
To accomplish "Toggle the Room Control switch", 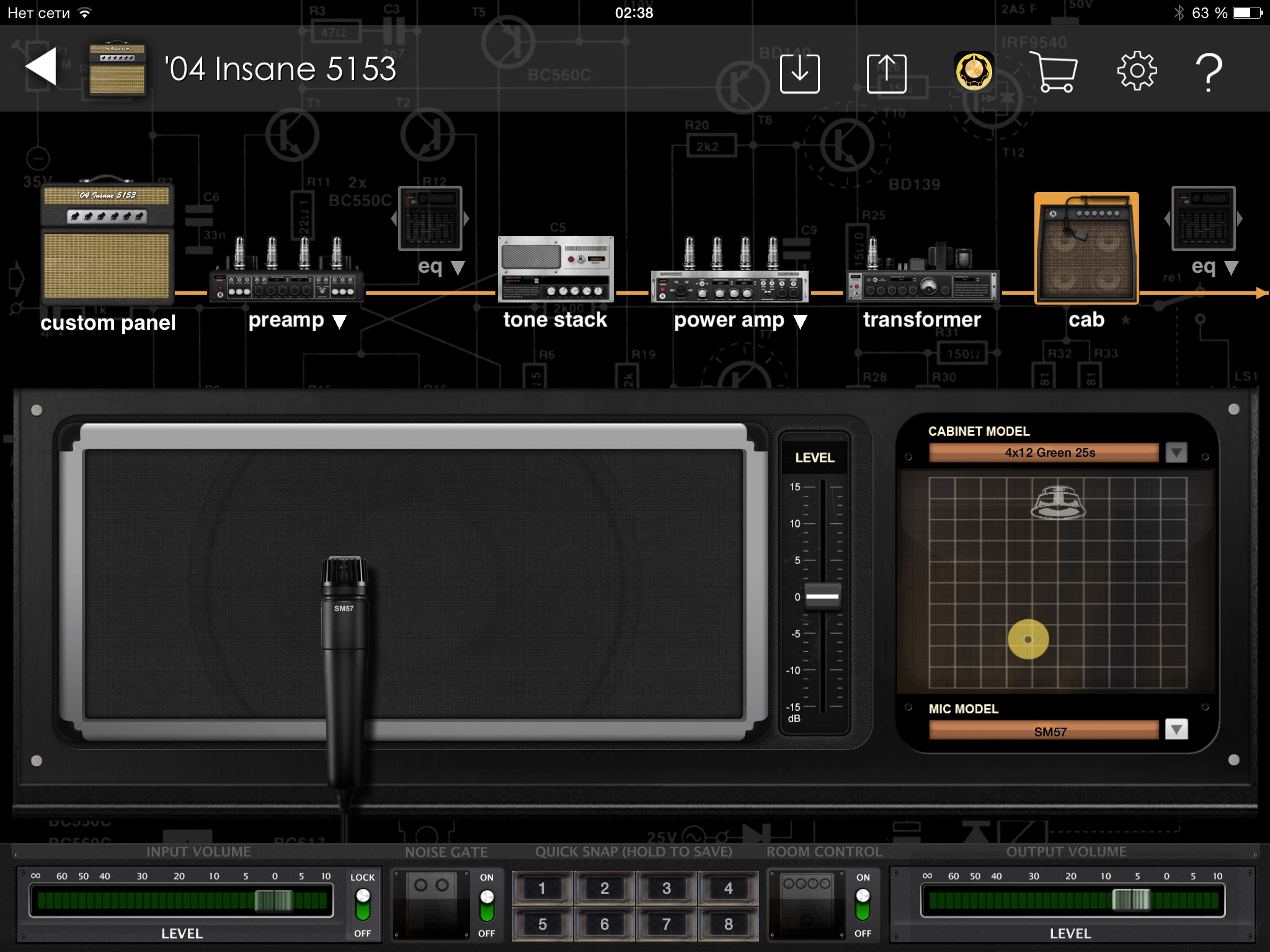I will tap(863, 905).
